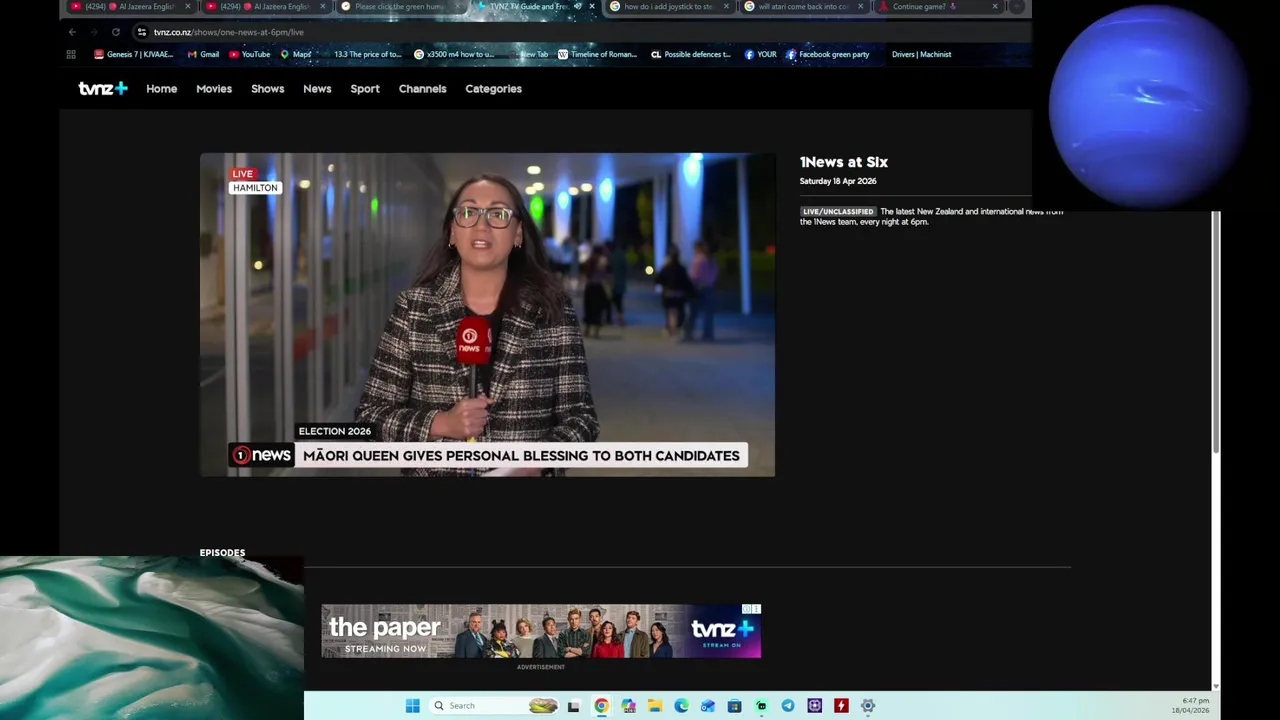The image size is (1280, 720).
Task: Open the 'Possible defences t...' bookmark
Action: tap(691, 55)
